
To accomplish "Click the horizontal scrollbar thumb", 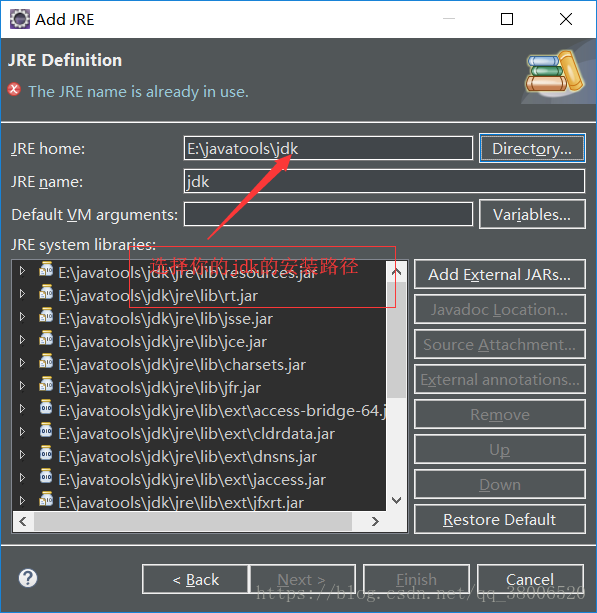I will pyautogui.click(x=193, y=521).
